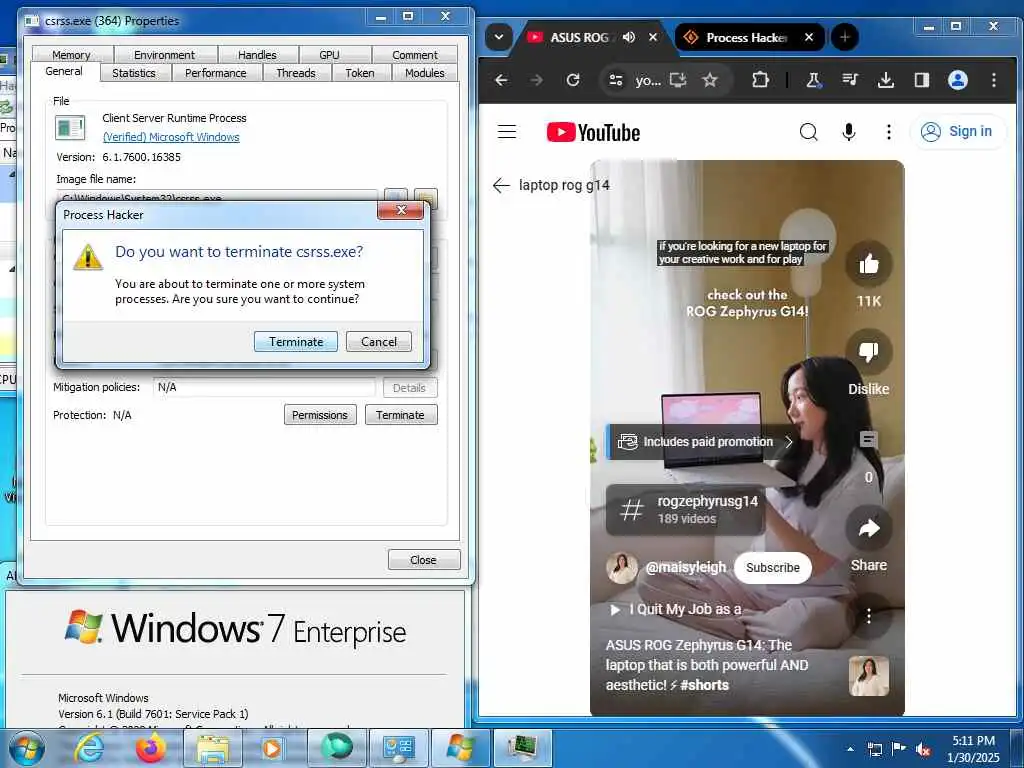Open the media control icon
The width and height of the screenshot is (1024, 768).
(850, 80)
